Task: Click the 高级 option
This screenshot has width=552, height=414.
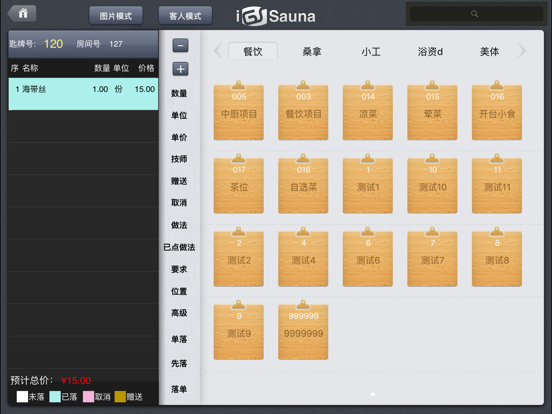Action: pos(179,313)
